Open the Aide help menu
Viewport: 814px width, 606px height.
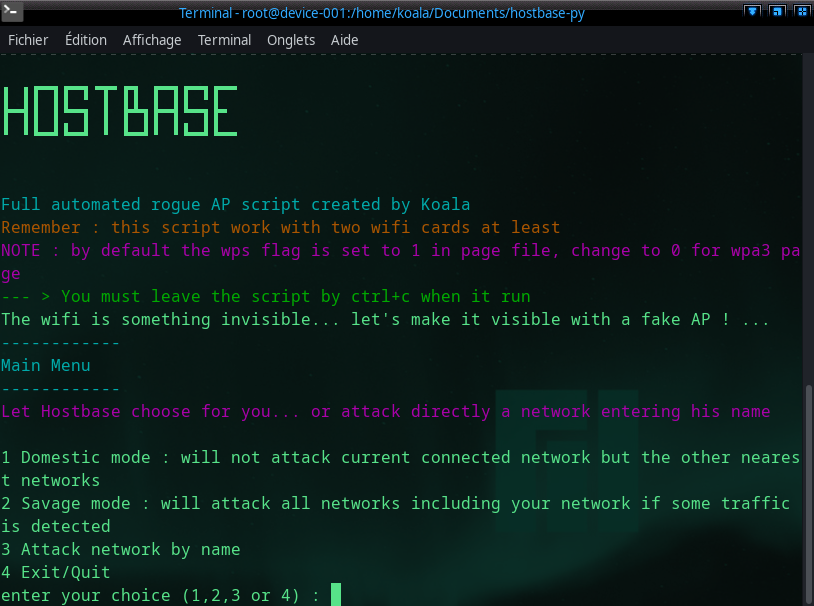[344, 40]
